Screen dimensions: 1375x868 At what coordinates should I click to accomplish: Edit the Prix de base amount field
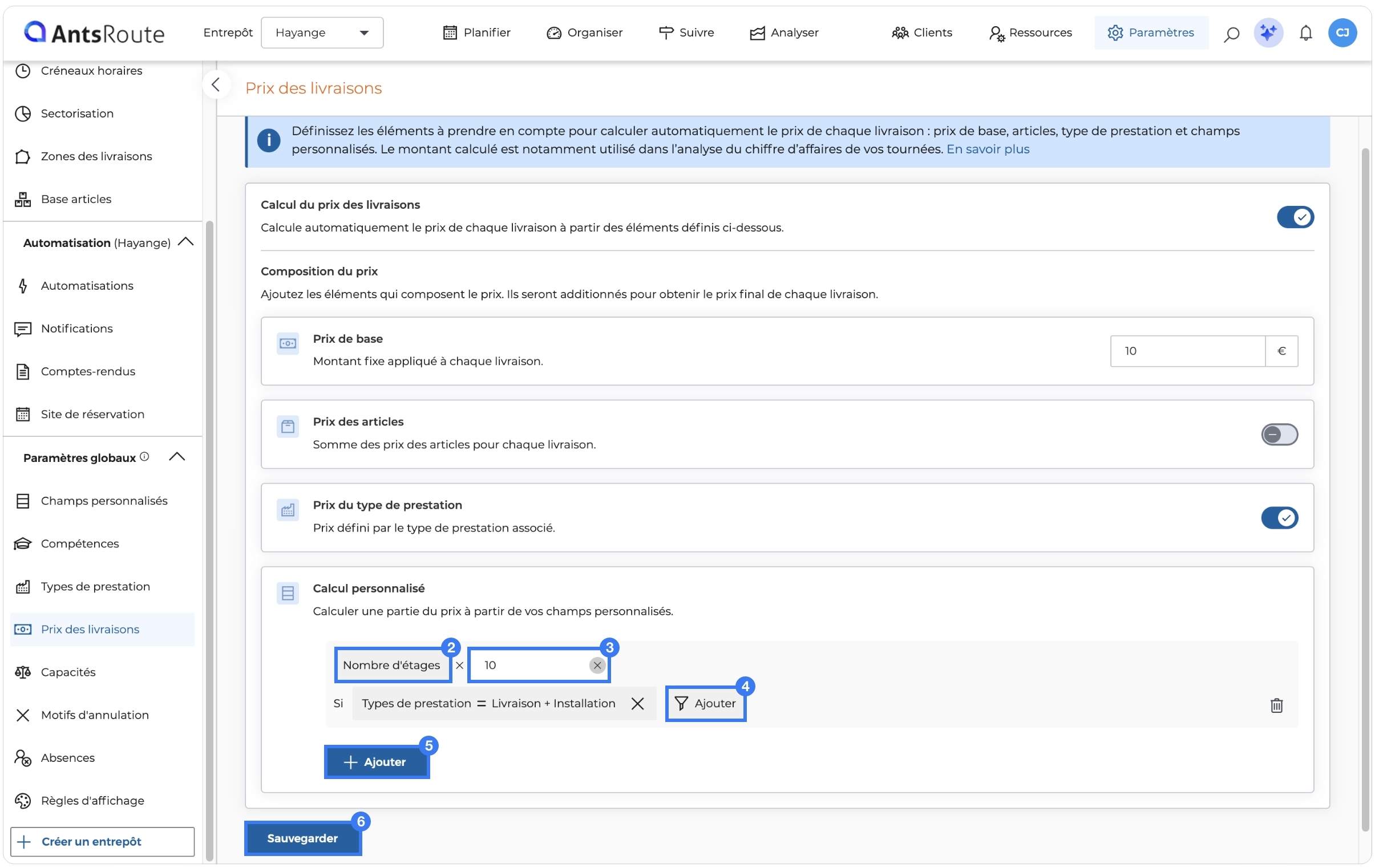[1187, 351]
